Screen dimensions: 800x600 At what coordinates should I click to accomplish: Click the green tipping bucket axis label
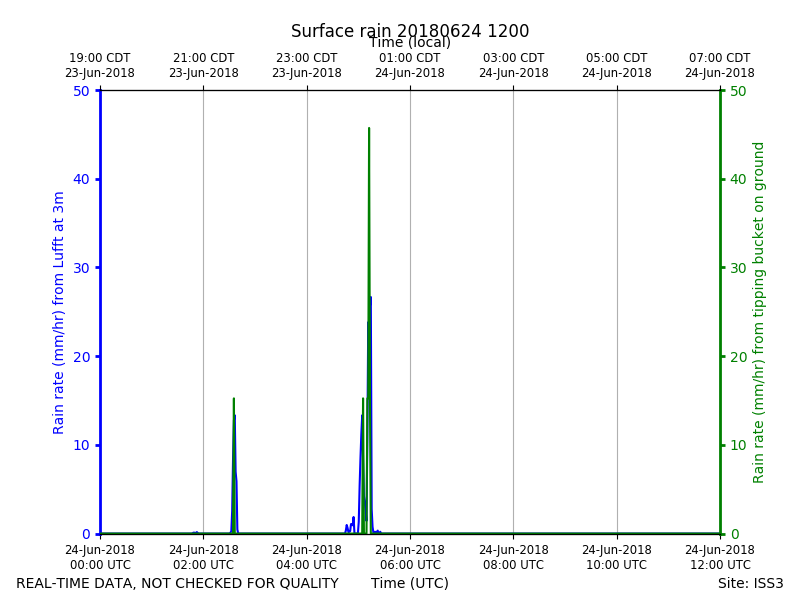758,313
